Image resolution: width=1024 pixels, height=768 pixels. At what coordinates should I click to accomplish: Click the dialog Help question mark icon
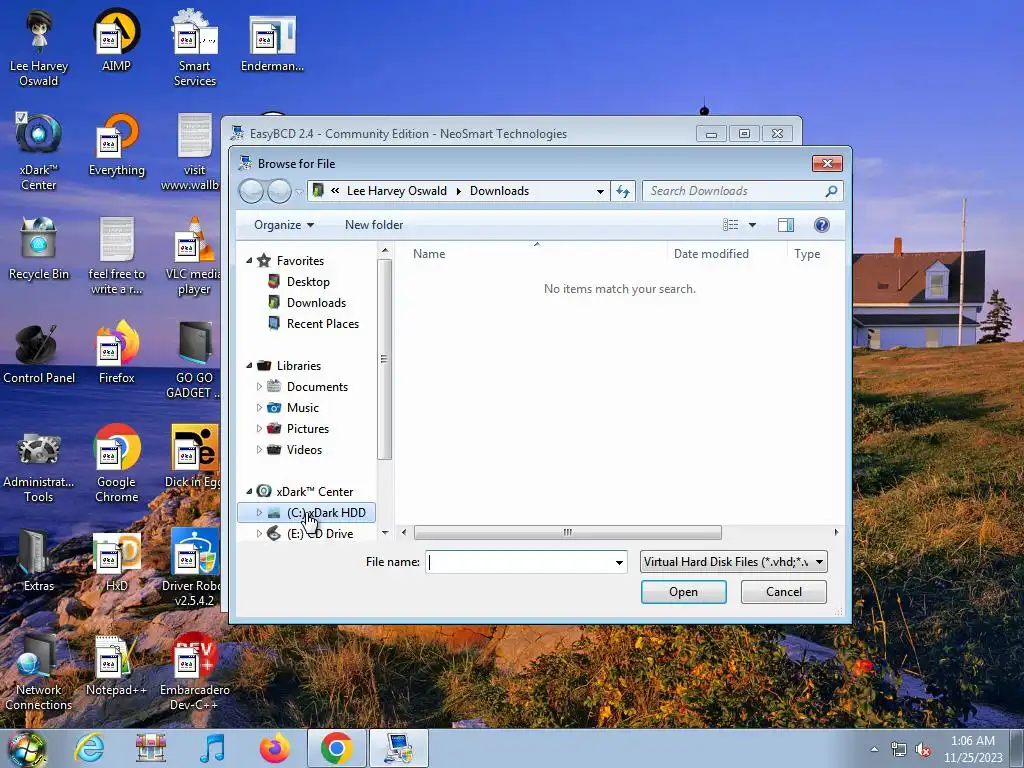(822, 225)
